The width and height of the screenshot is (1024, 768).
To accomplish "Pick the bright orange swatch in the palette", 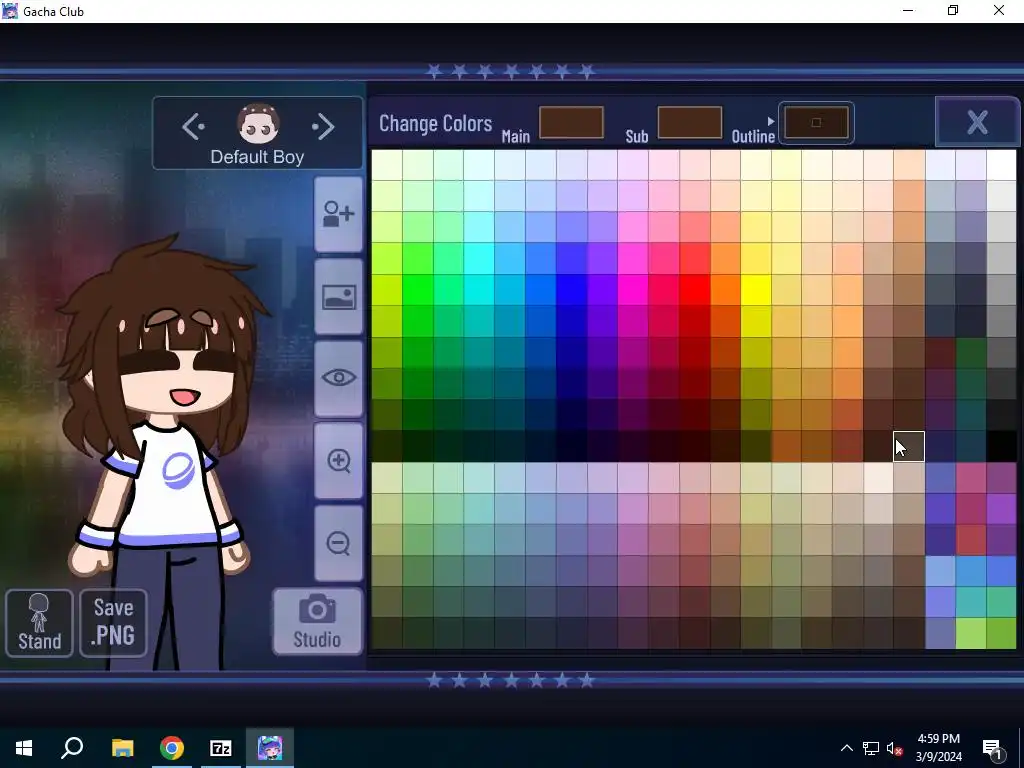I will point(725,289).
